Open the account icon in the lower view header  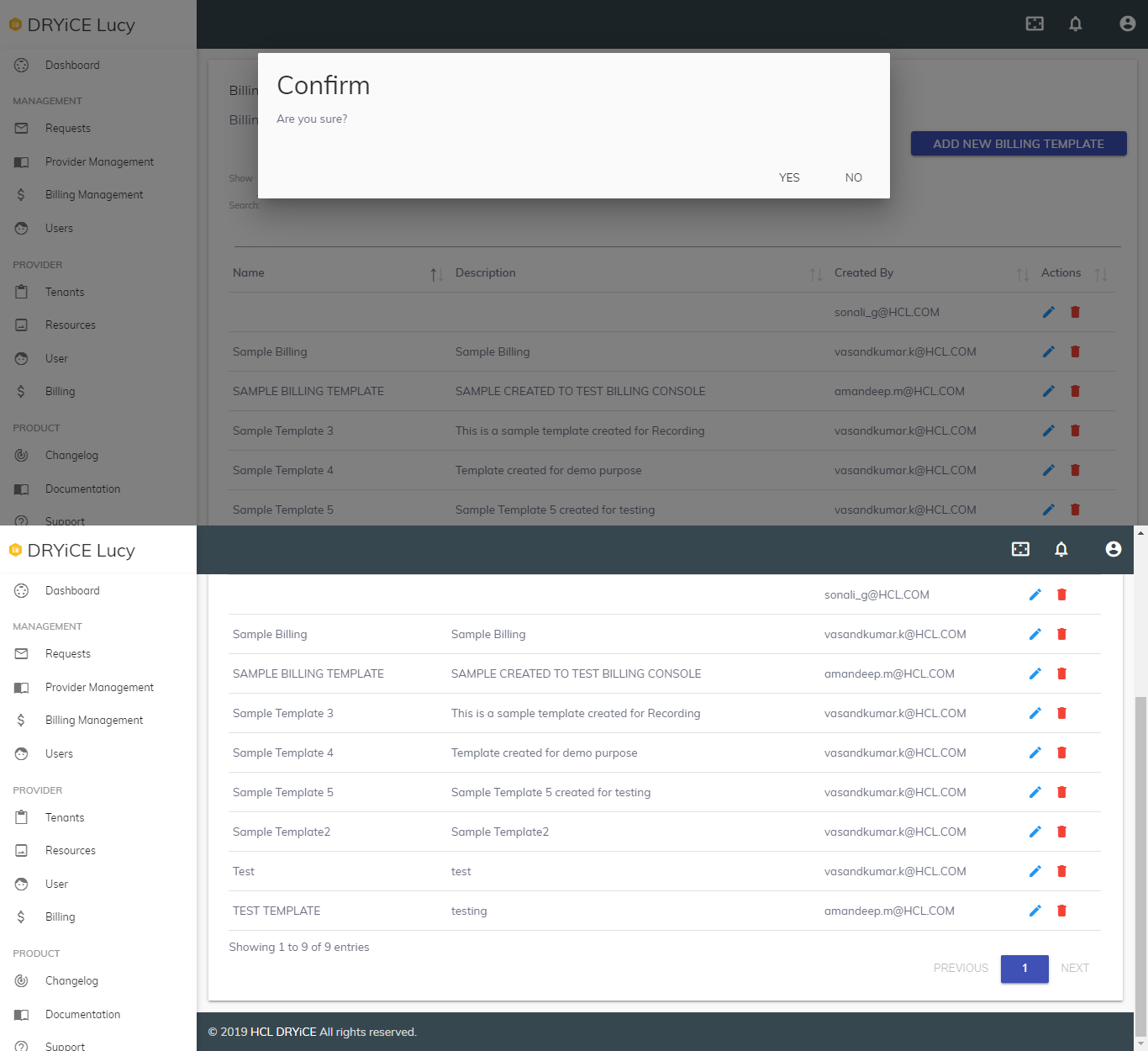click(x=1114, y=549)
